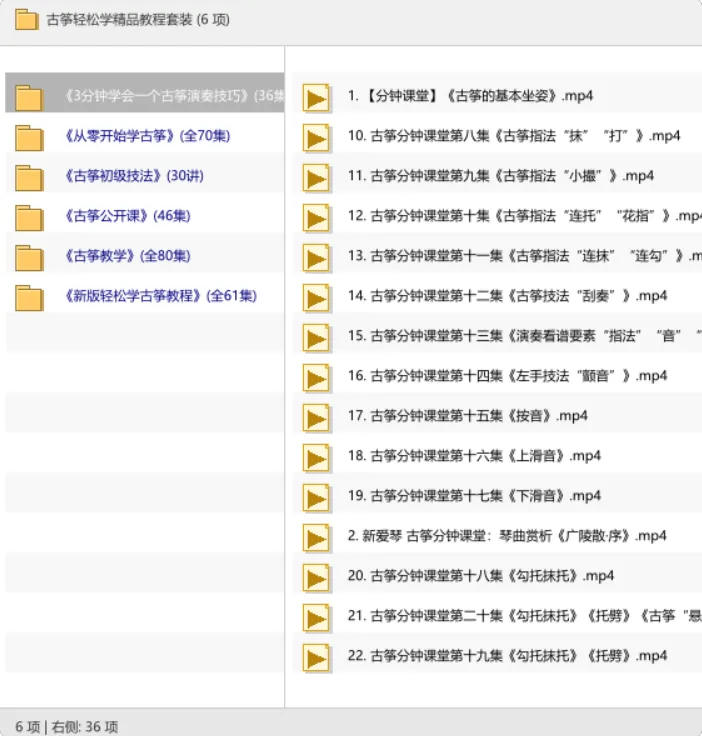Select file name 21. 古筝分钟课堂第二十集

click(x=525, y=616)
